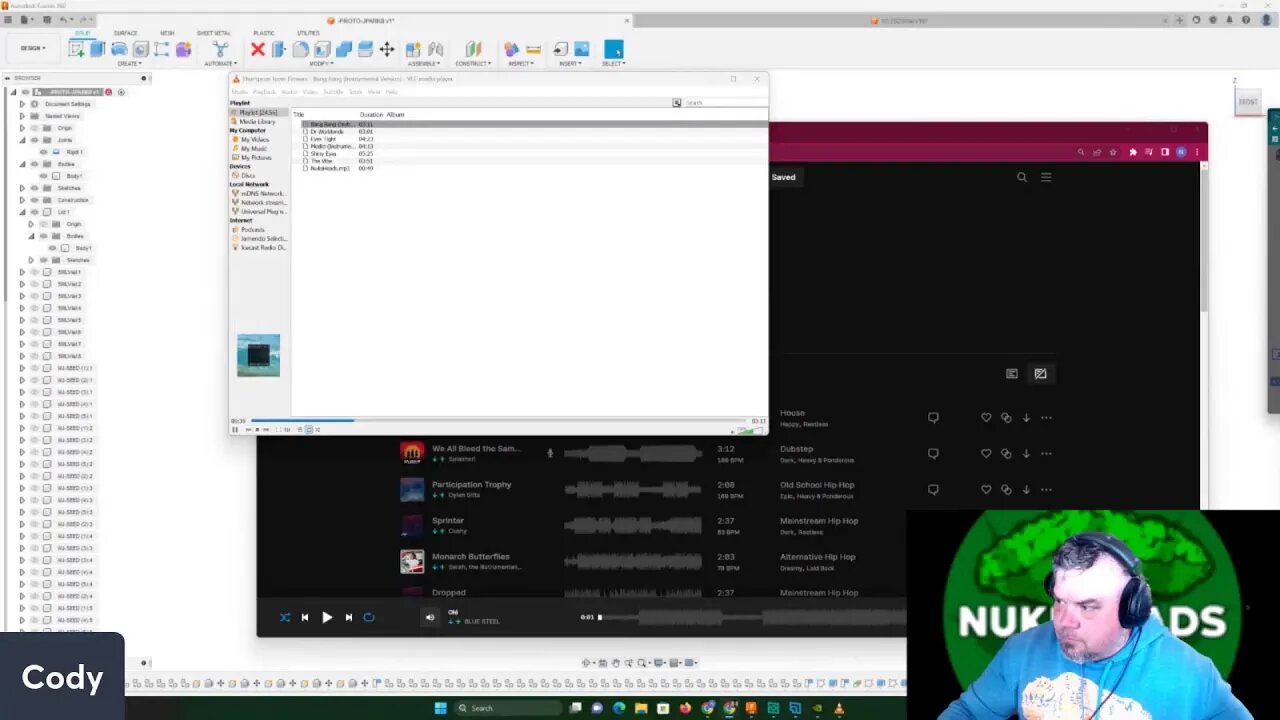Select the Revolve tool in Create group

[119, 49]
